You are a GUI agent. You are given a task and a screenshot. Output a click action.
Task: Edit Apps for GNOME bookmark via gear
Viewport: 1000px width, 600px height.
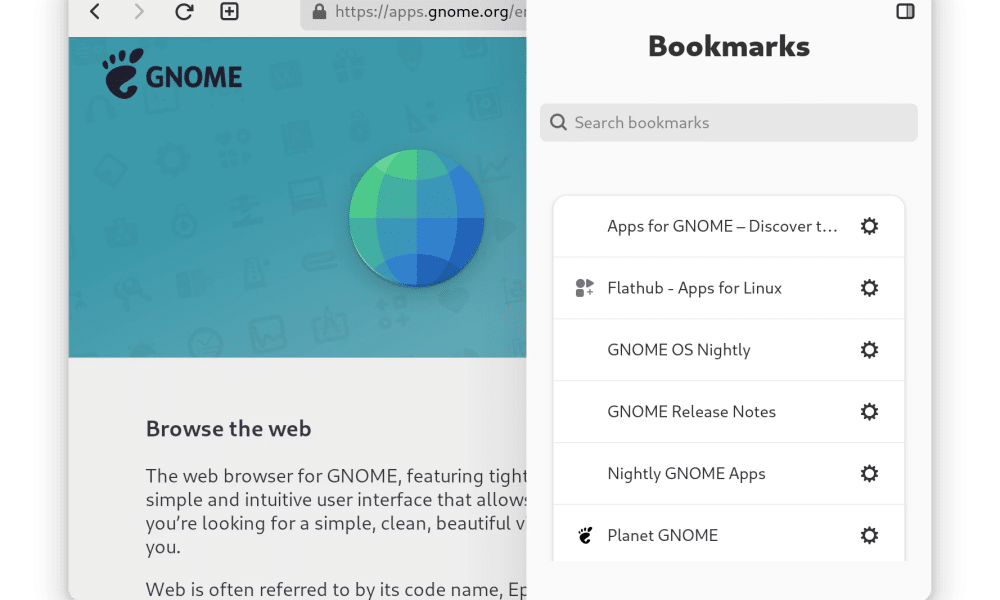click(x=869, y=226)
